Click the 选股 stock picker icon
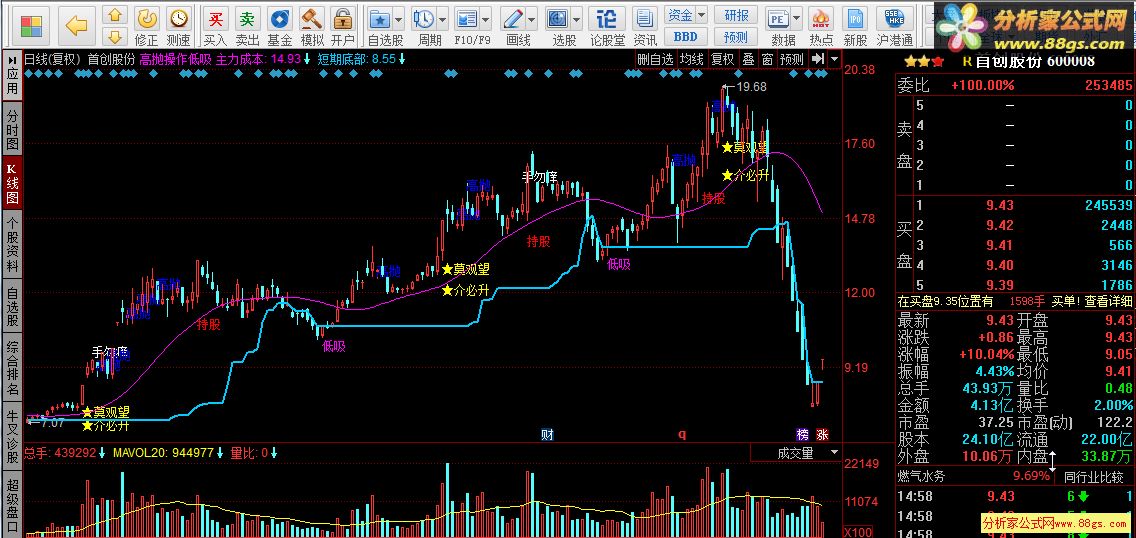Screen dimensions: 1136x538 558,19
